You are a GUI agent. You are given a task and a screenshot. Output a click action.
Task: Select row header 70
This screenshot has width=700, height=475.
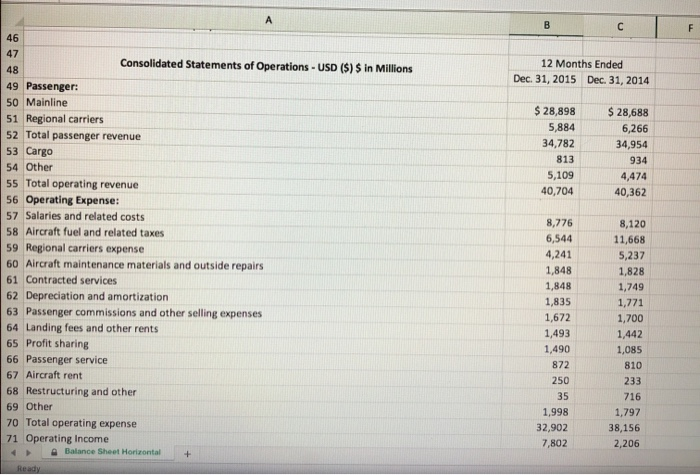[x=12, y=422]
